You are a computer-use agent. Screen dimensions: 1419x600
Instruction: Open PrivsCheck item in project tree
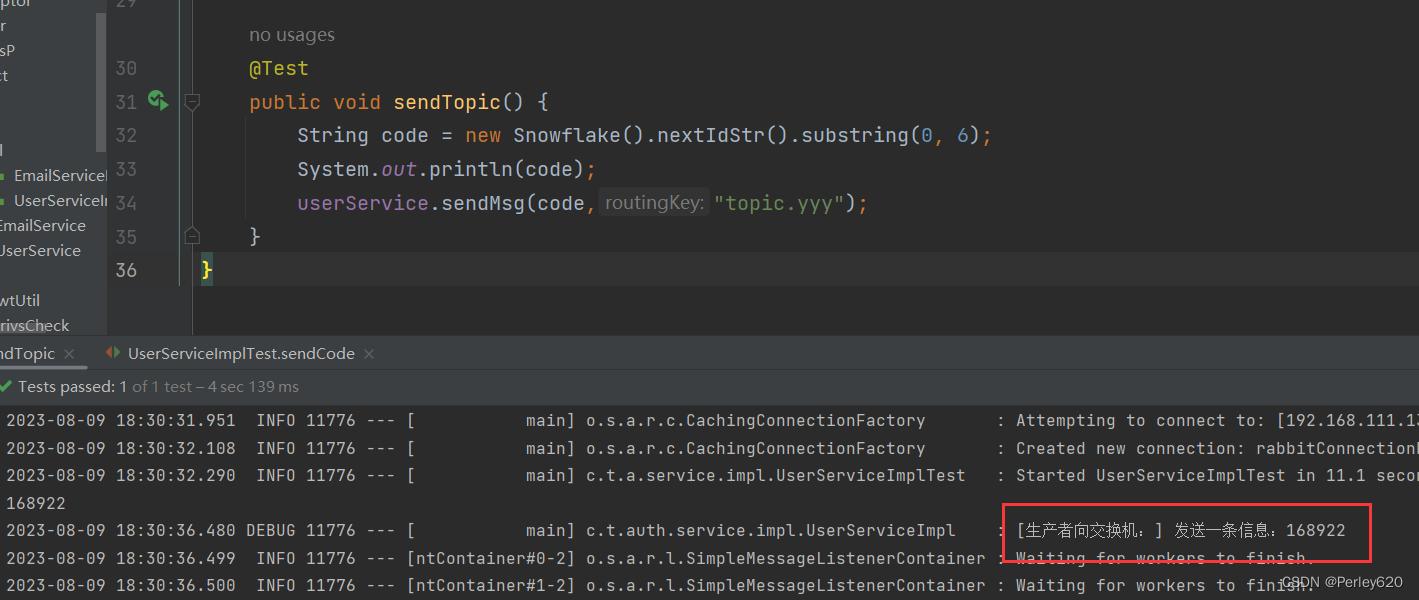click(x=35, y=325)
